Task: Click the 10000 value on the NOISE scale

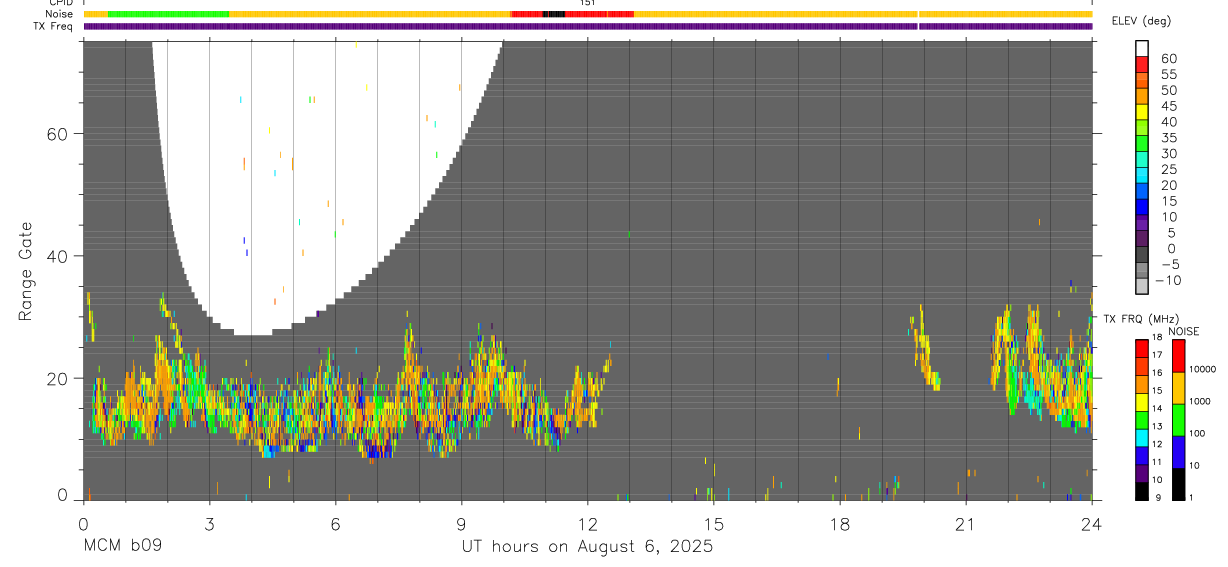Action: pyautogui.click(x=1202, y=369)
